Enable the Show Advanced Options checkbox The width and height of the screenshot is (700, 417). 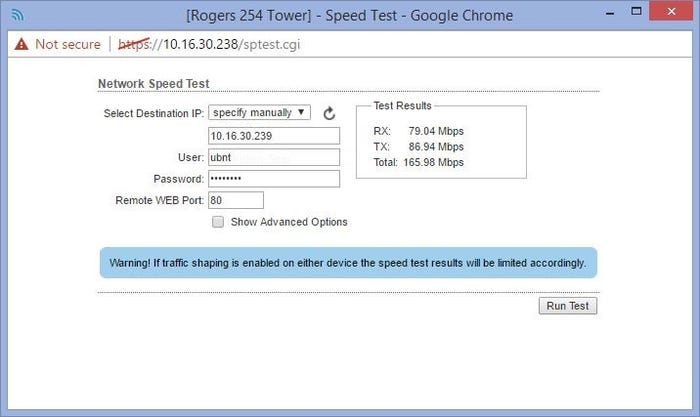[x=218, y=222]
